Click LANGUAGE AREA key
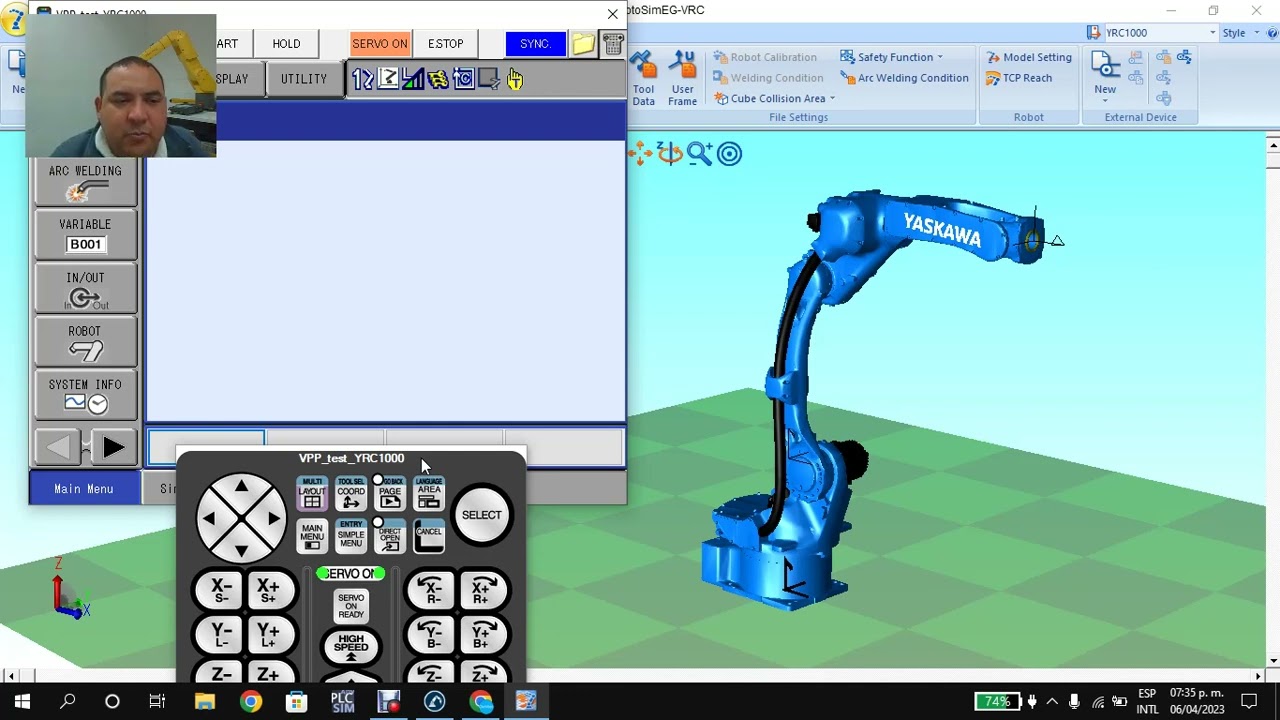The image size is (1280, 720). tap(429, 494)
